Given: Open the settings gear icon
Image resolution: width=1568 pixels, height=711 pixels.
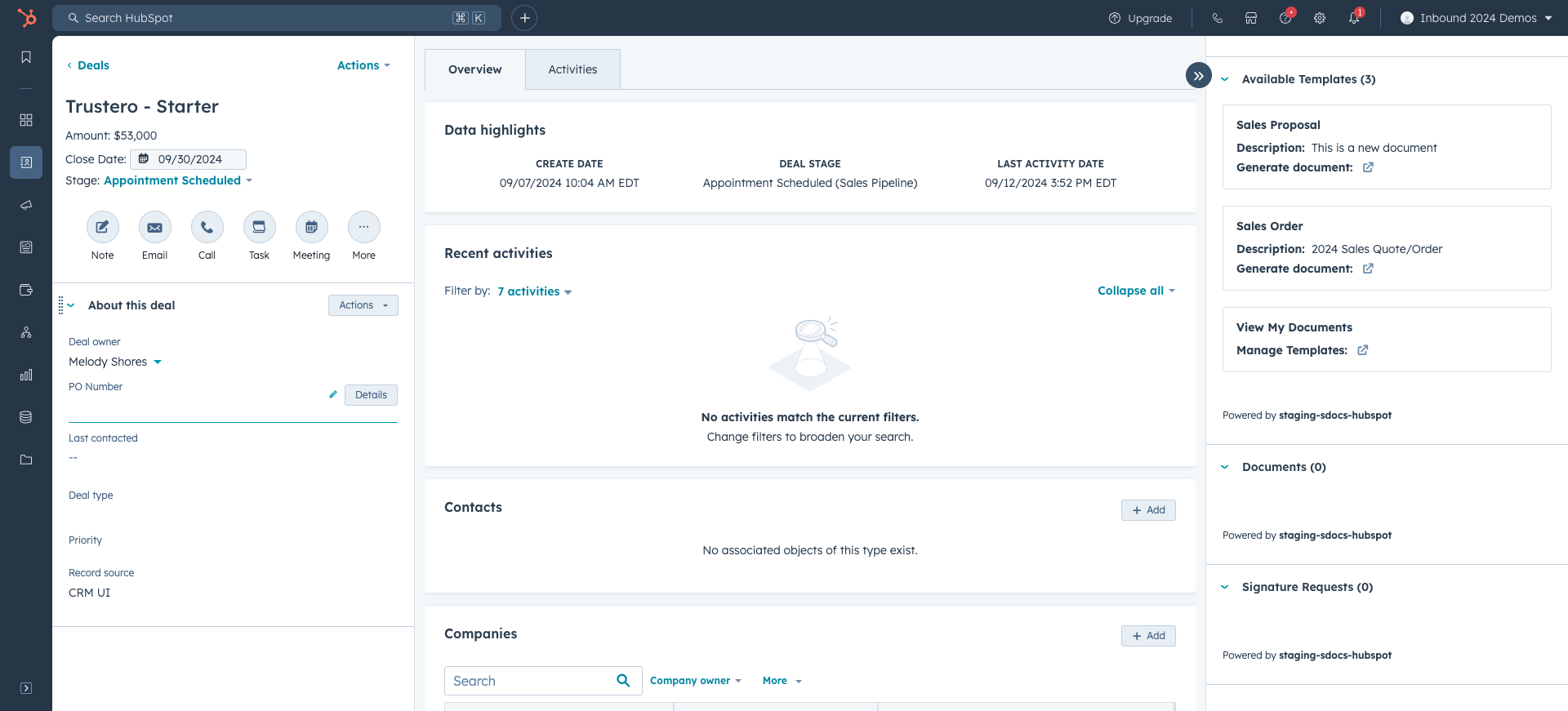Looking at the screenshot, I should click(1320, 18).
